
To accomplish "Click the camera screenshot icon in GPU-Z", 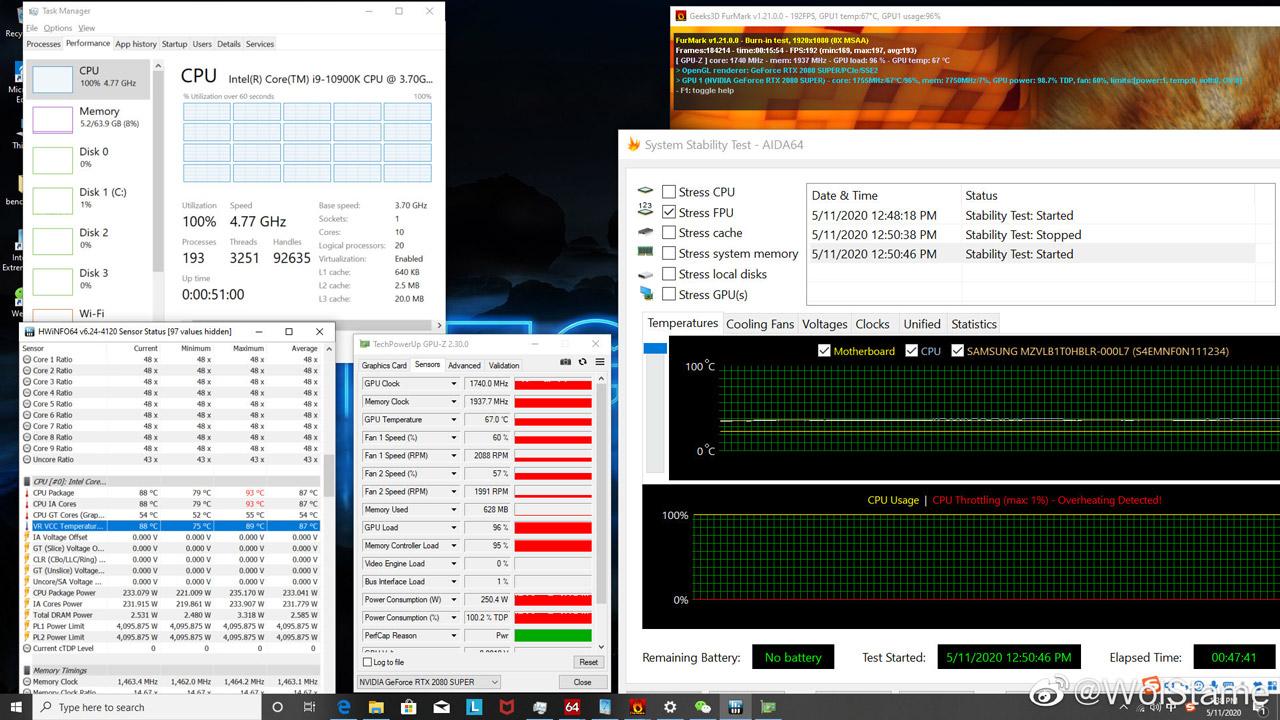I will pos(565,361).
